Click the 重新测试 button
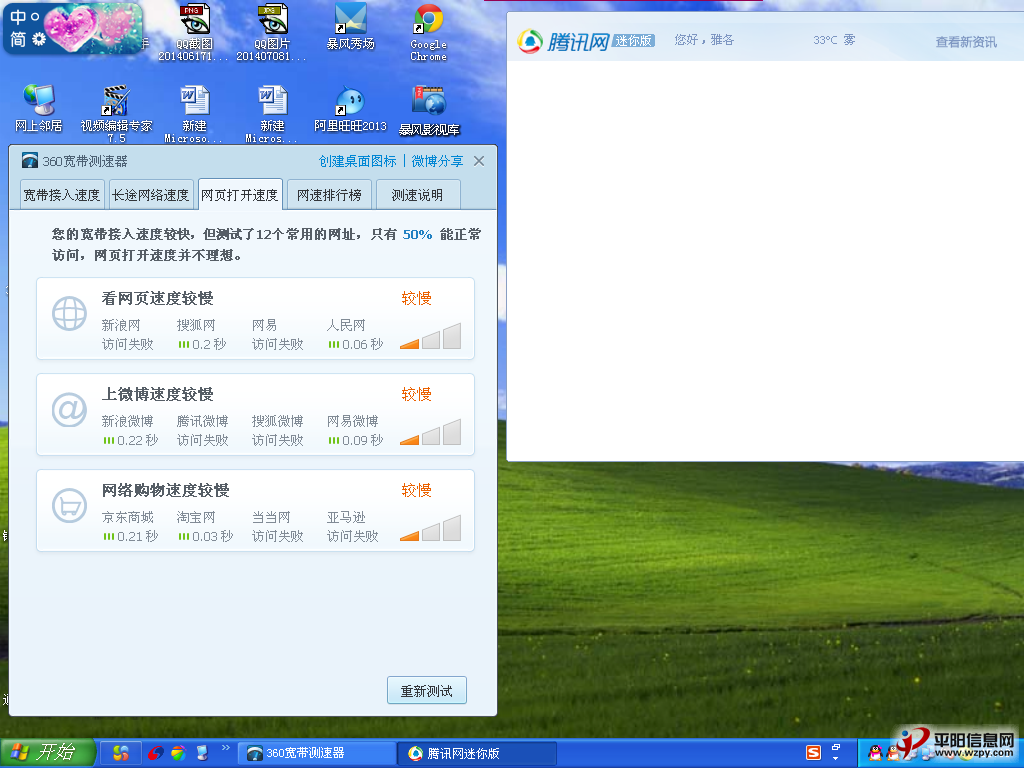1024x768 pixels. [426, 690]
